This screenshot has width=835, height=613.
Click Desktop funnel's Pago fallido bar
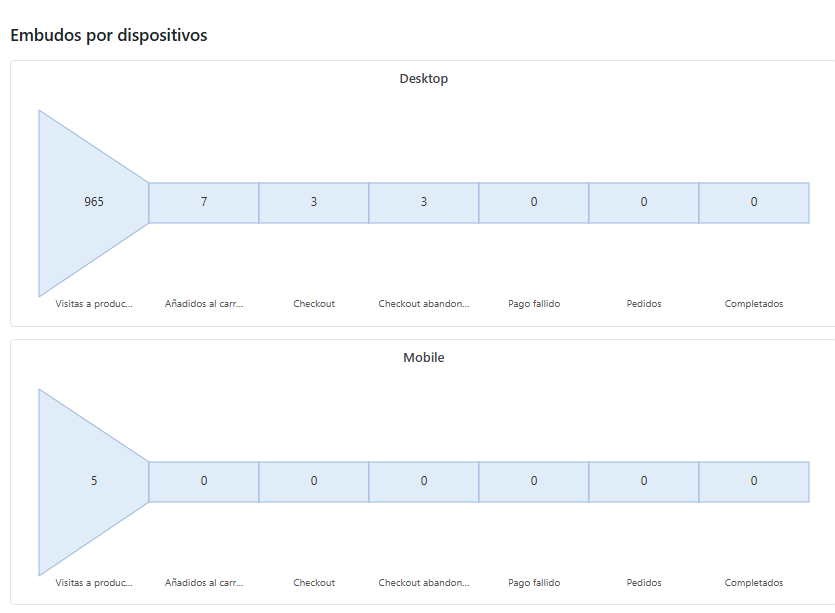click(x=534, y=202)
